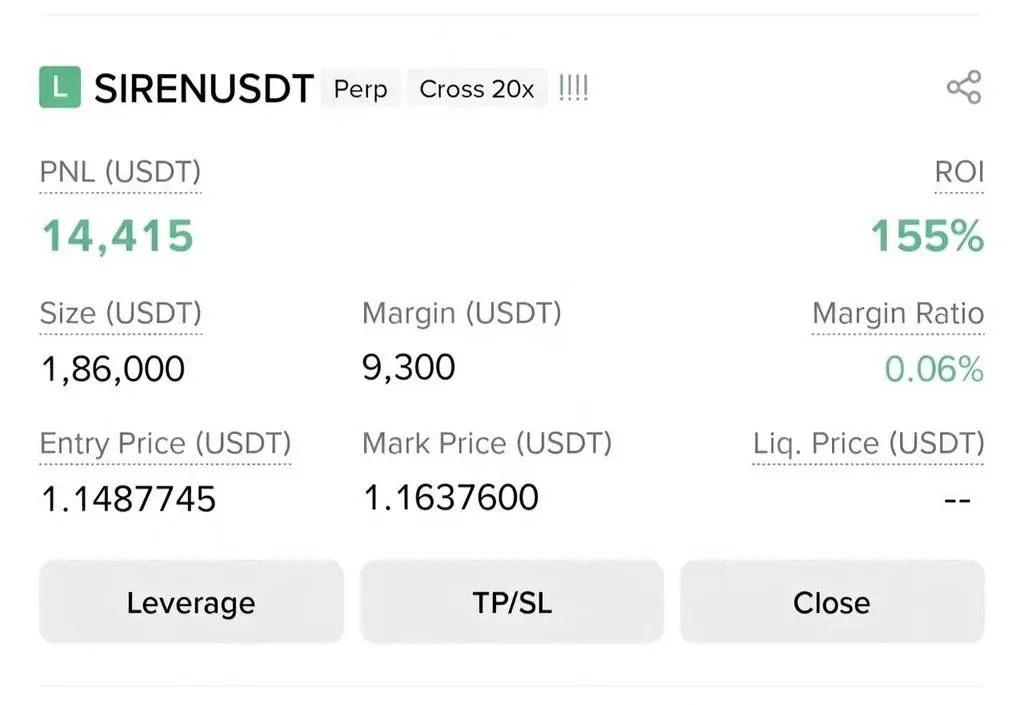The height and width of the screenshot is (705, 1024).
Task: Tap the Size (USDT) underlined label
Action: tap(120, 313)
